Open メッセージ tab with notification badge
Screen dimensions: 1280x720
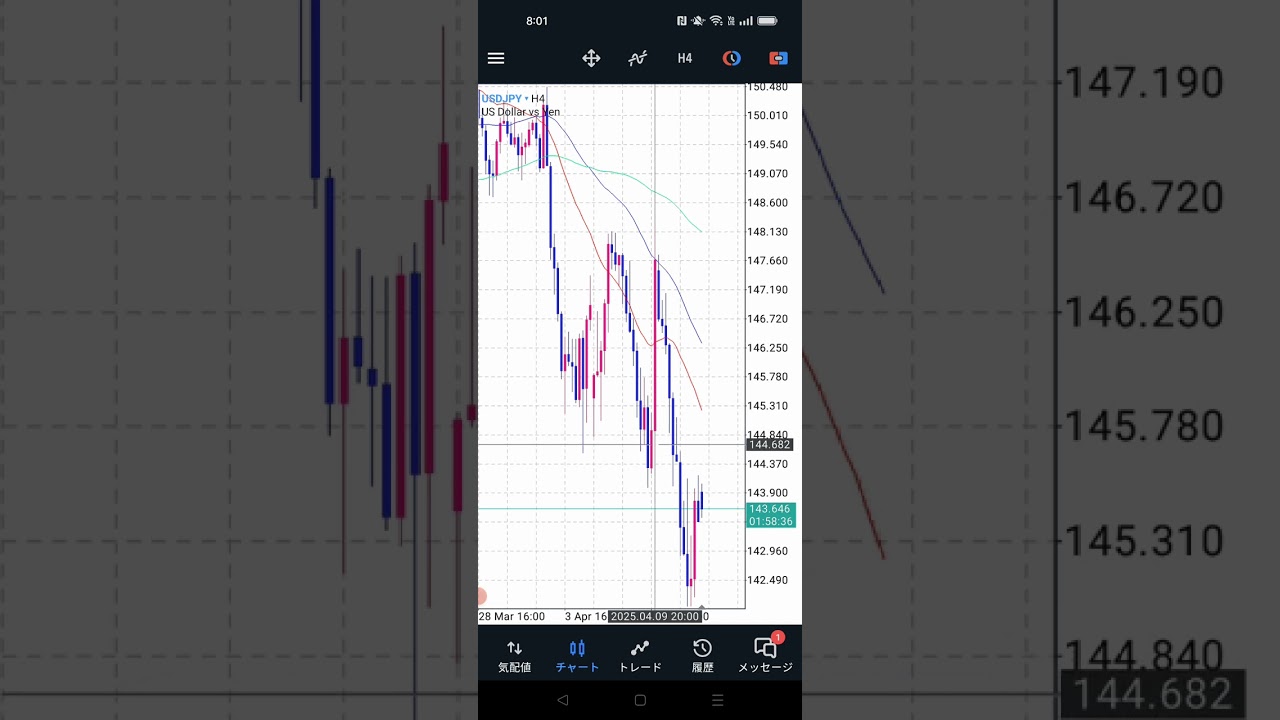pyautogui.click(x=765, y=656)
